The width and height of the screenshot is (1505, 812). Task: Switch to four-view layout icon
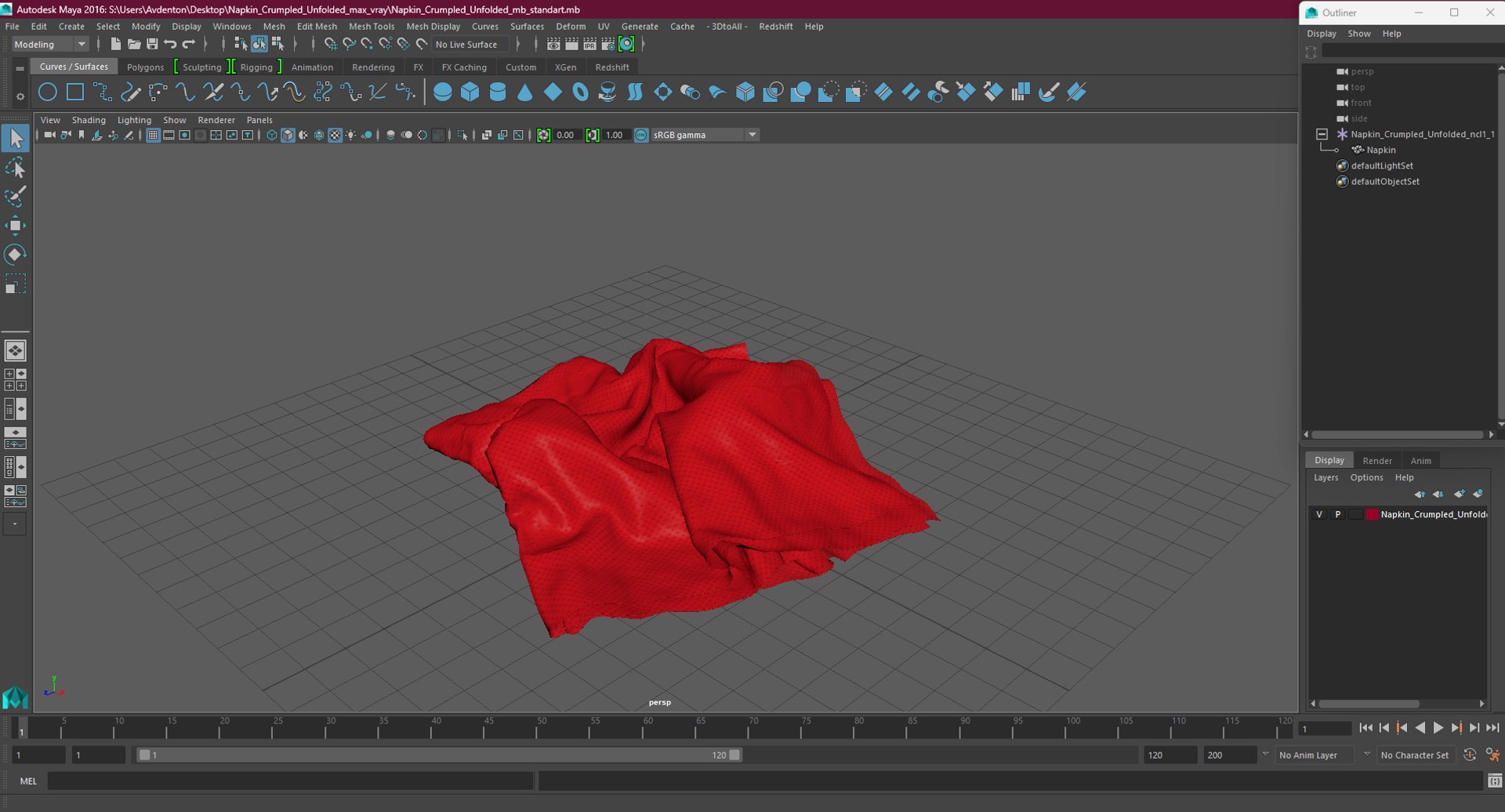click(x=15, y=380)
